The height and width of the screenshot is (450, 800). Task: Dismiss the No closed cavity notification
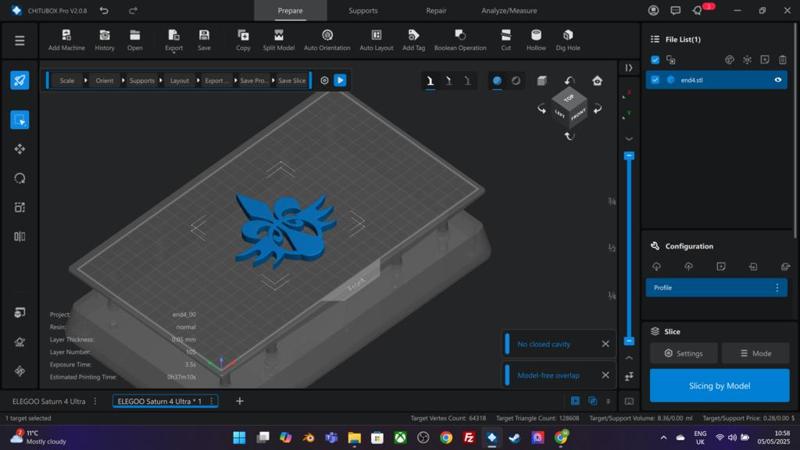[x=605, y=344]
